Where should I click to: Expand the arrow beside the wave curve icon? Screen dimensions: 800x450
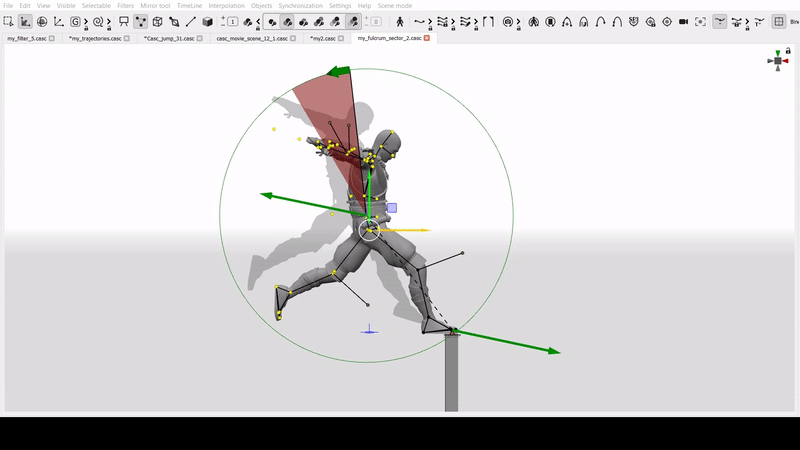click(431, 21)
